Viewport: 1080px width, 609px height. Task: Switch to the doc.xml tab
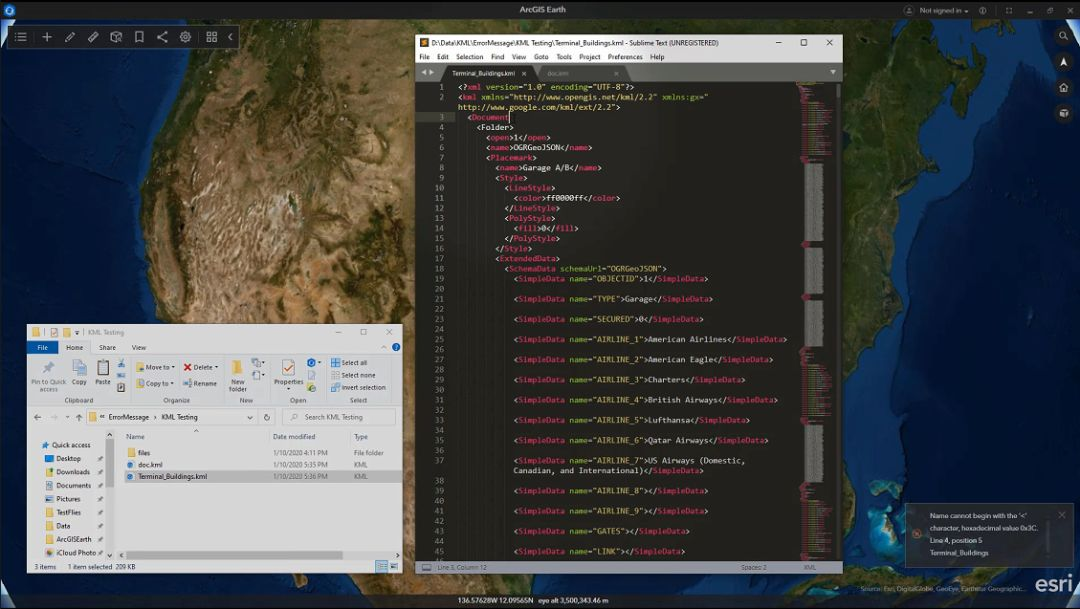point(557,73)
